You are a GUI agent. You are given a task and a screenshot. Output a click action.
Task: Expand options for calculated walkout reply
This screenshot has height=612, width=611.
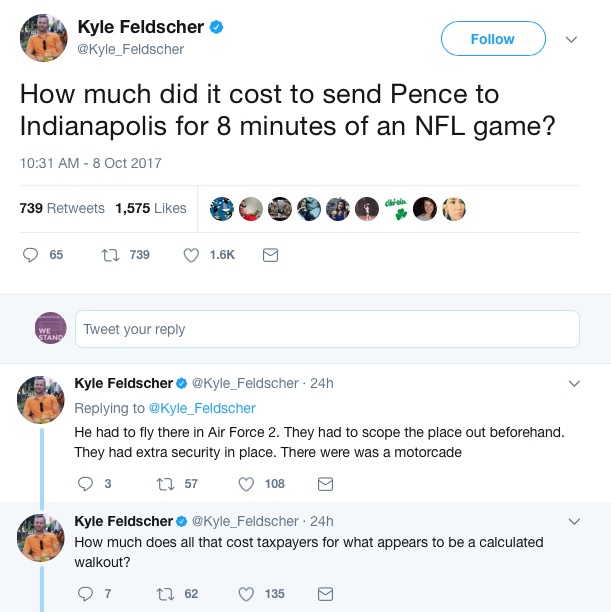(574, 521)
